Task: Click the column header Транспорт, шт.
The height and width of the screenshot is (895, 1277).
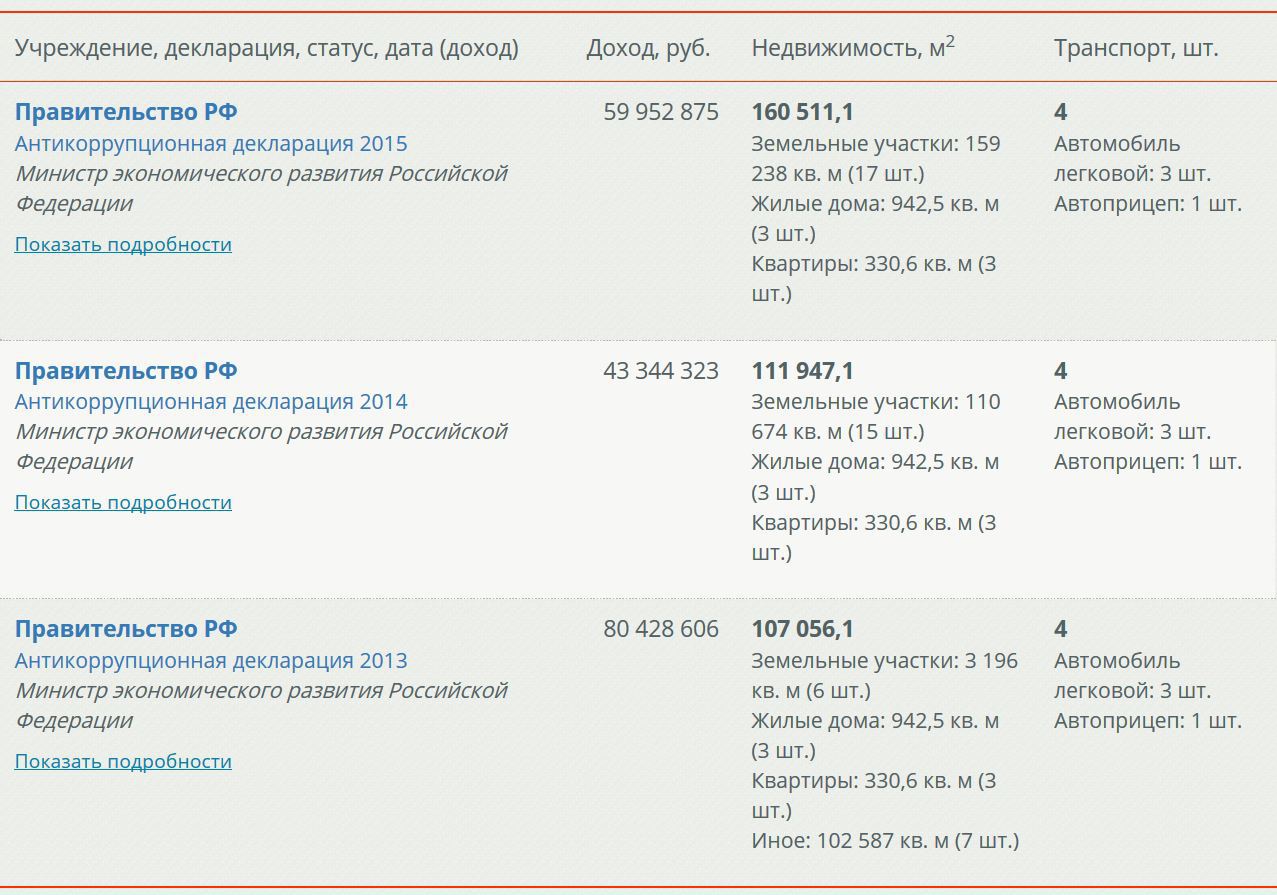Action: 1136,48
